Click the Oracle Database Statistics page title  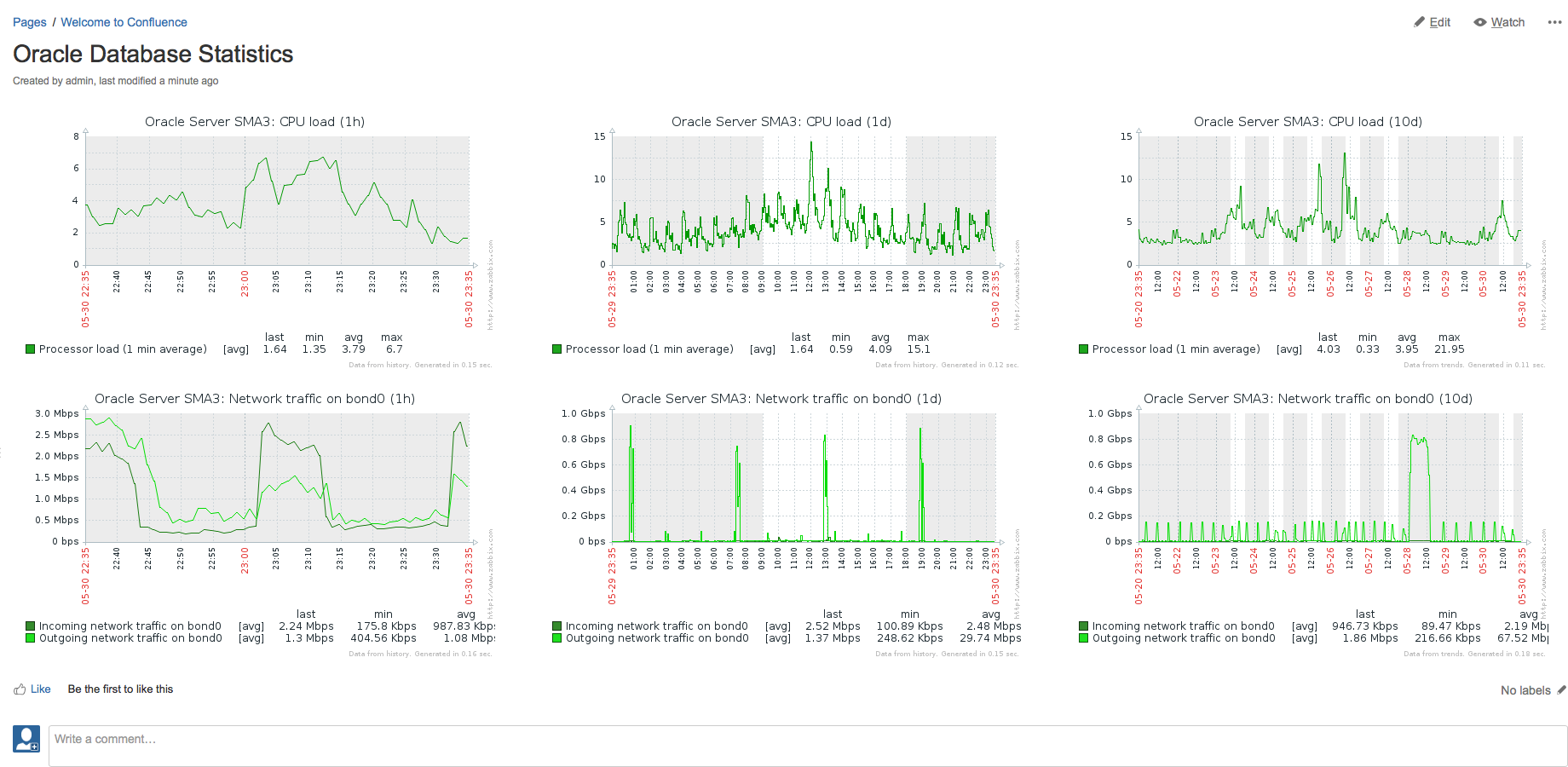153,54
